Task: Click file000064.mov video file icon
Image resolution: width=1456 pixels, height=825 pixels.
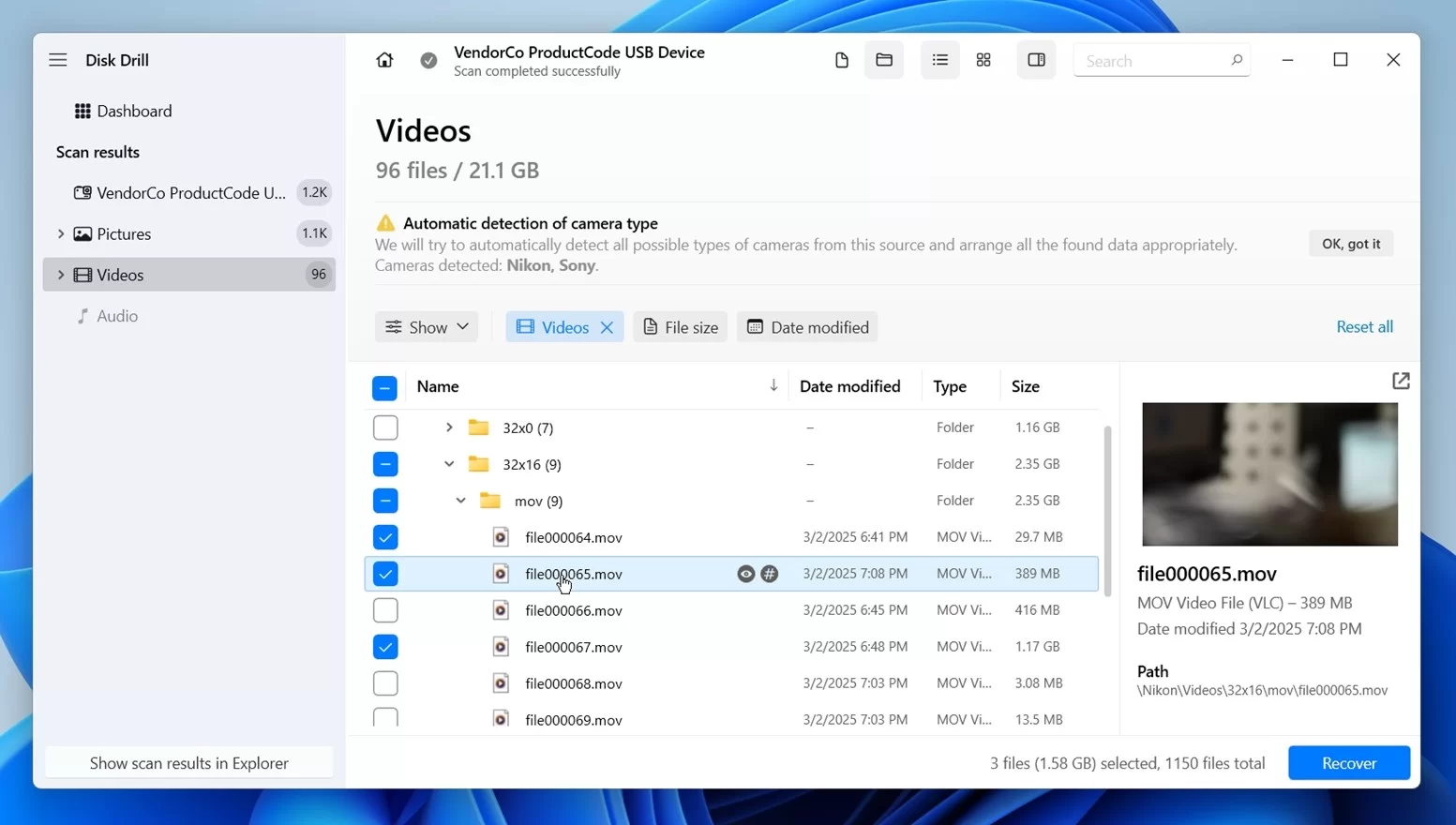Action: tap(502, 537)
